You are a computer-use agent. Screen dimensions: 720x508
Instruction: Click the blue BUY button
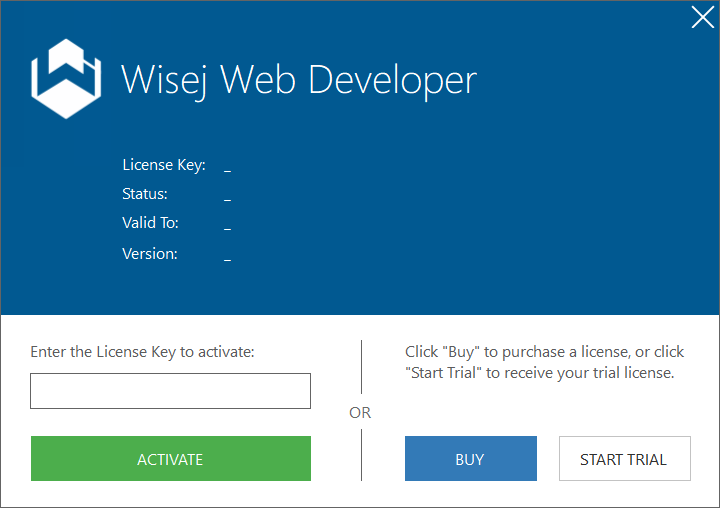[x=471, y=458]
